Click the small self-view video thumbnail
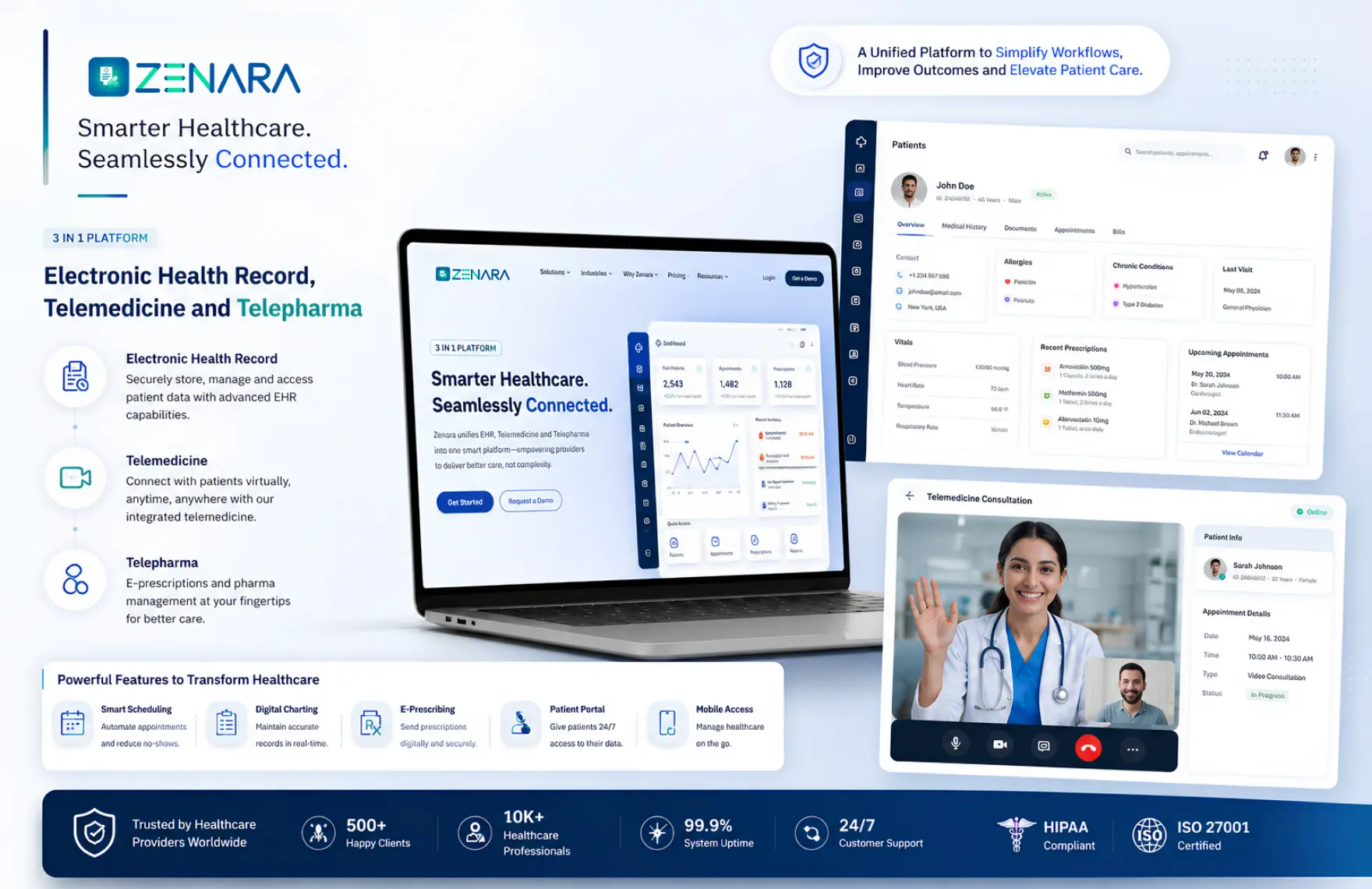 1130,692
